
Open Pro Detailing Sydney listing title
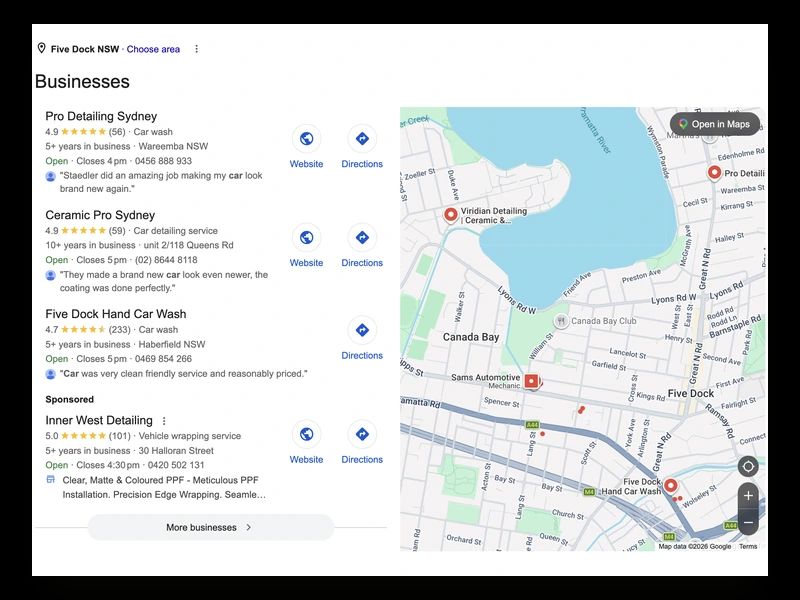(101, 116)
